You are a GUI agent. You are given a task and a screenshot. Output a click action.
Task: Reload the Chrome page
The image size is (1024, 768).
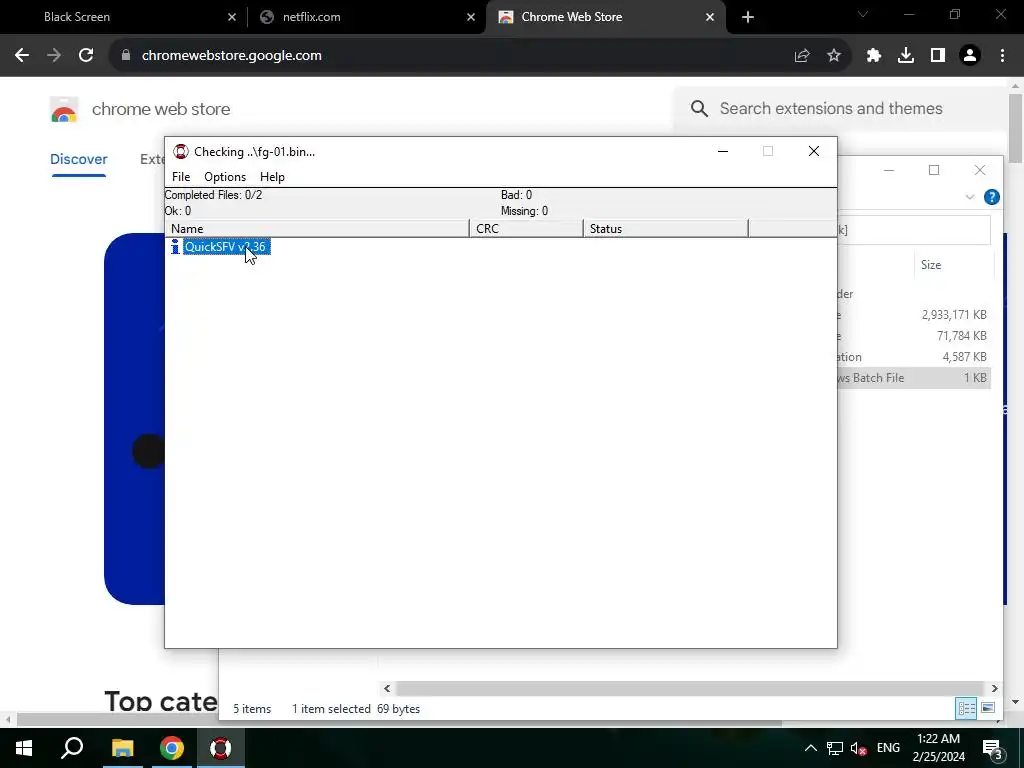(86, 56)
